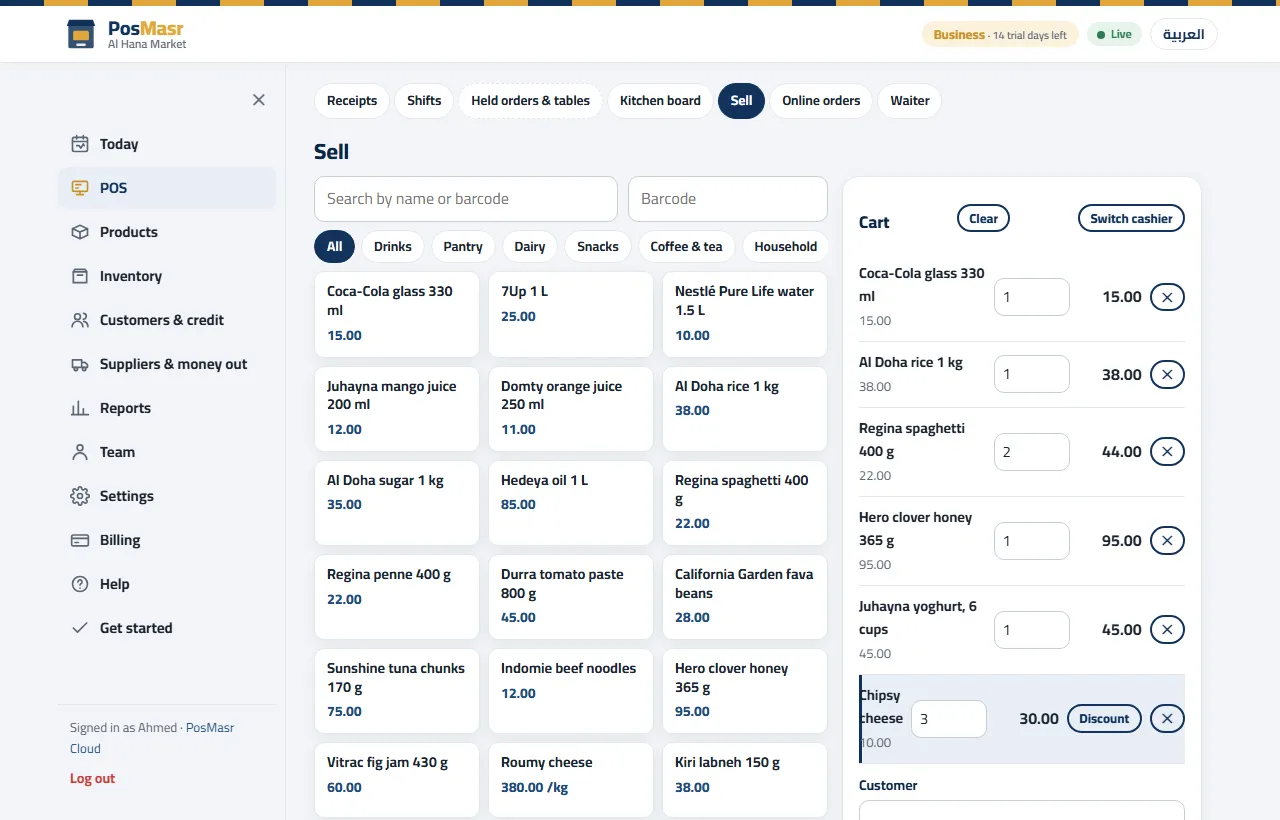Remove Hero clover honey from cart
Screen dimensions: 1280x820
point(1167,541)
